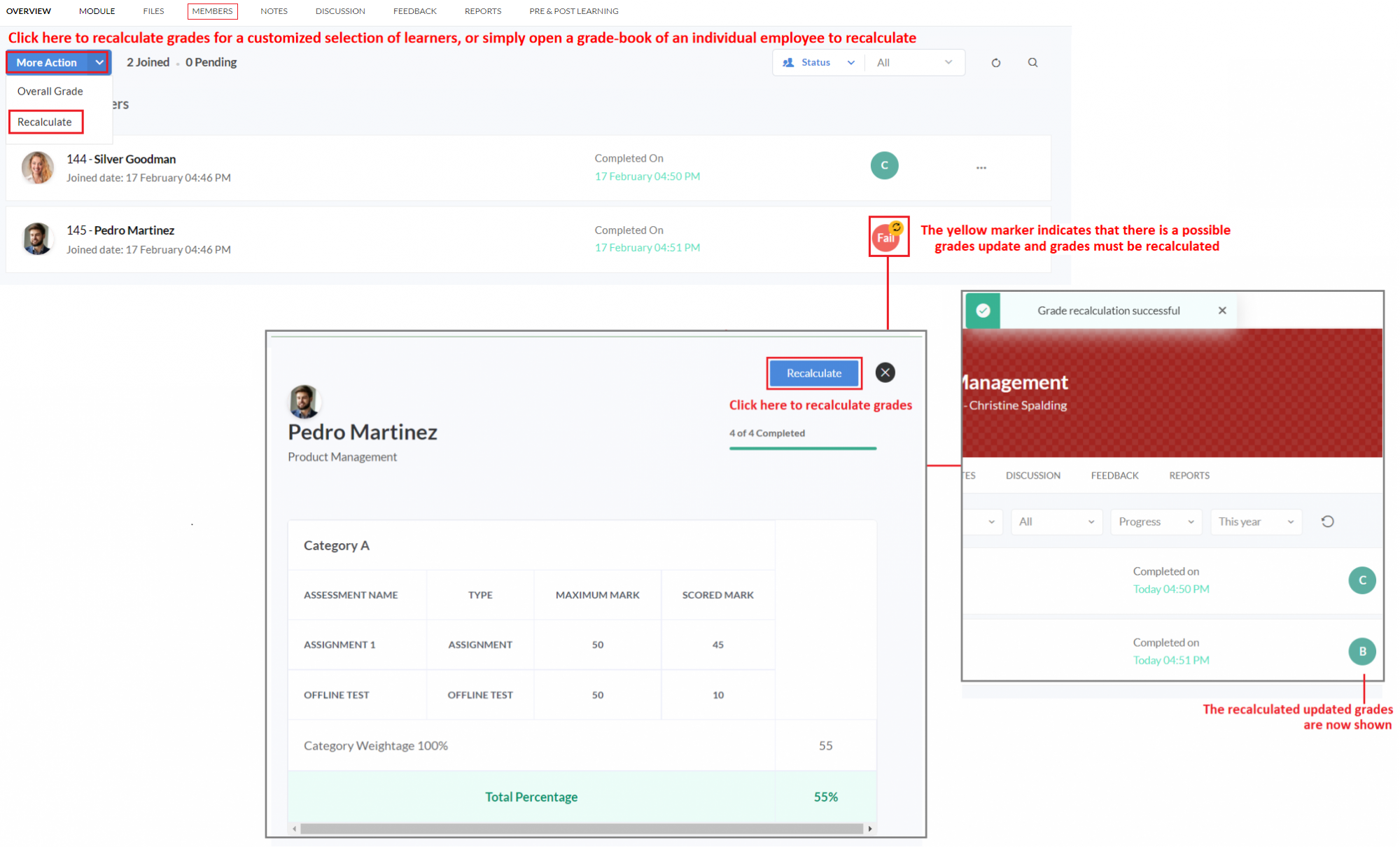The image size is (1400, 847).
Task: Open the FILES tab
Action: 153,11
